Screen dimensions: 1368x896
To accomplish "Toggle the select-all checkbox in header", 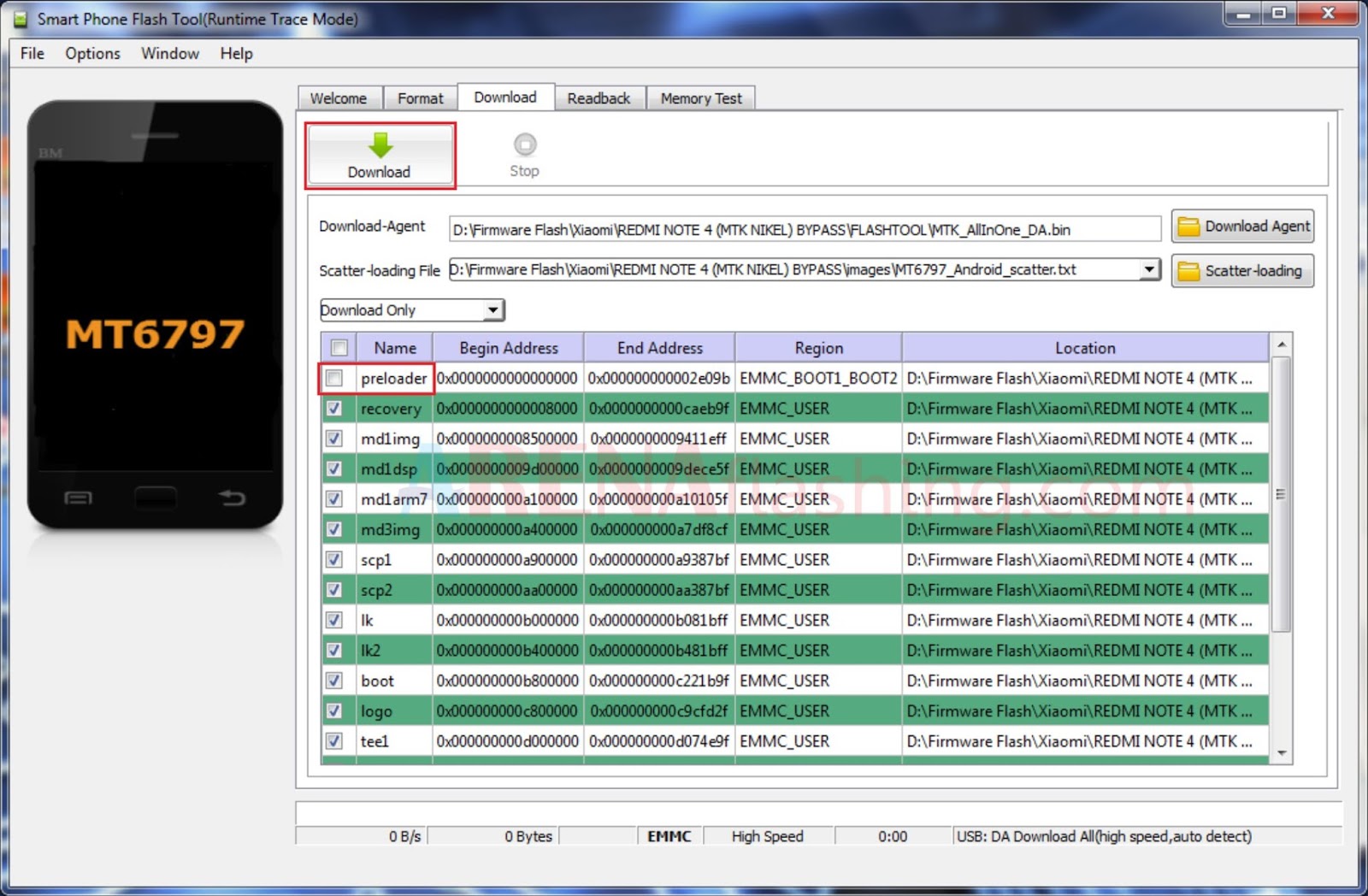I will [339, 348].
